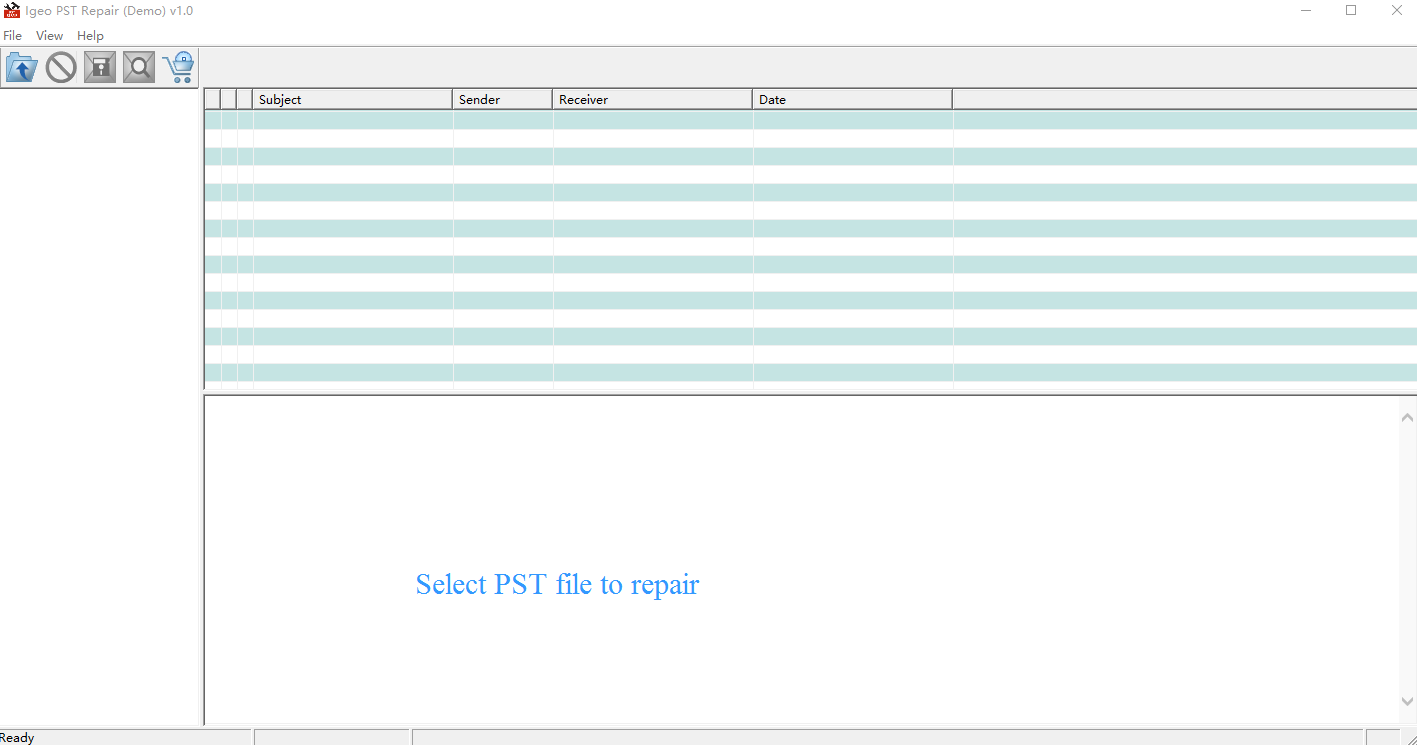Screen dimensions: 1417x745
Task: Click the first narrow column header
Action: coord(212,100)
